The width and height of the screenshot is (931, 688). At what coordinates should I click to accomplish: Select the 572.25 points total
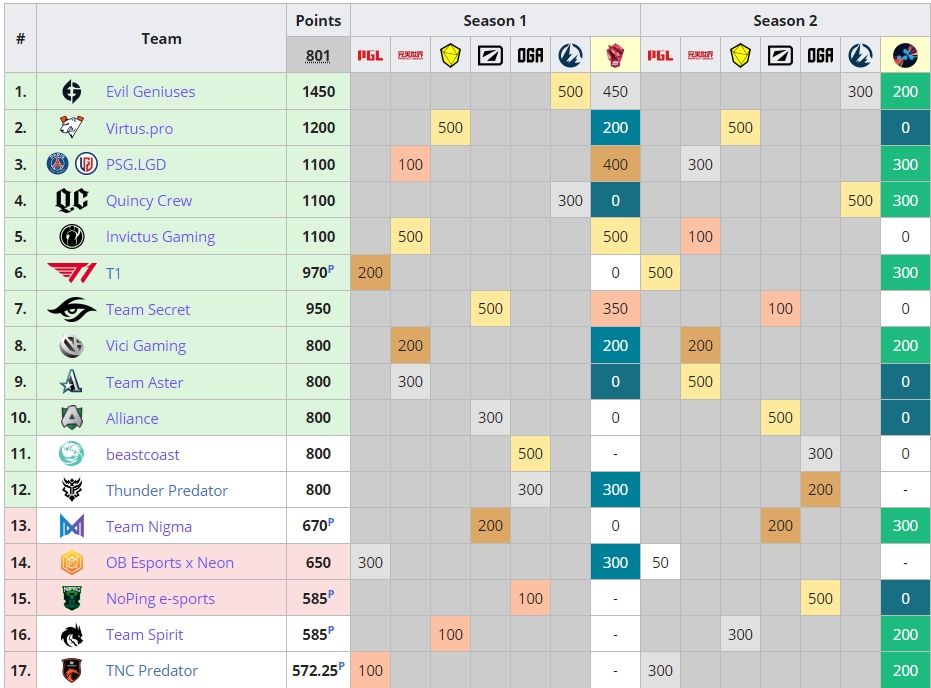tap(318, 671)
